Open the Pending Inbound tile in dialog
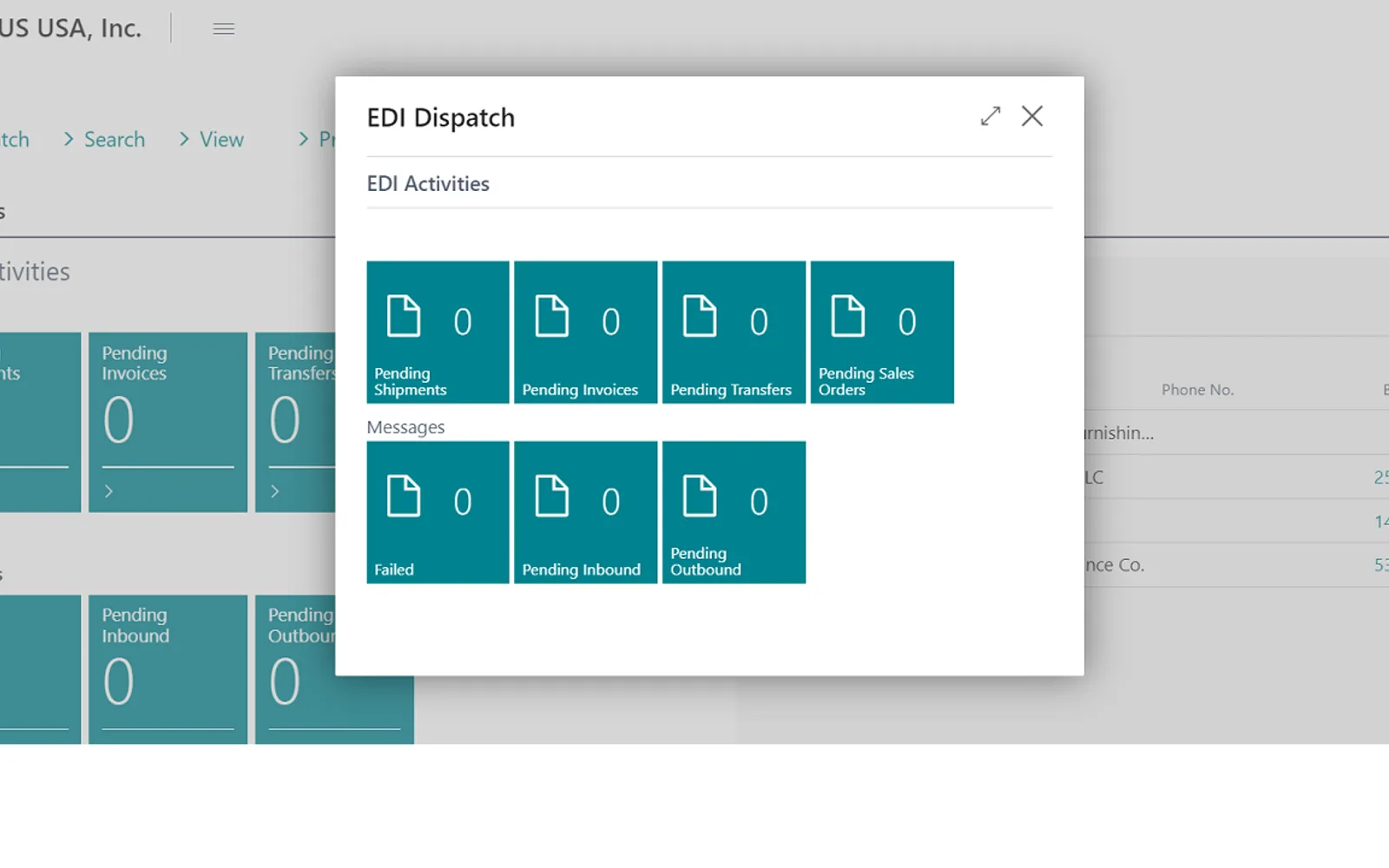 (586, 512)
